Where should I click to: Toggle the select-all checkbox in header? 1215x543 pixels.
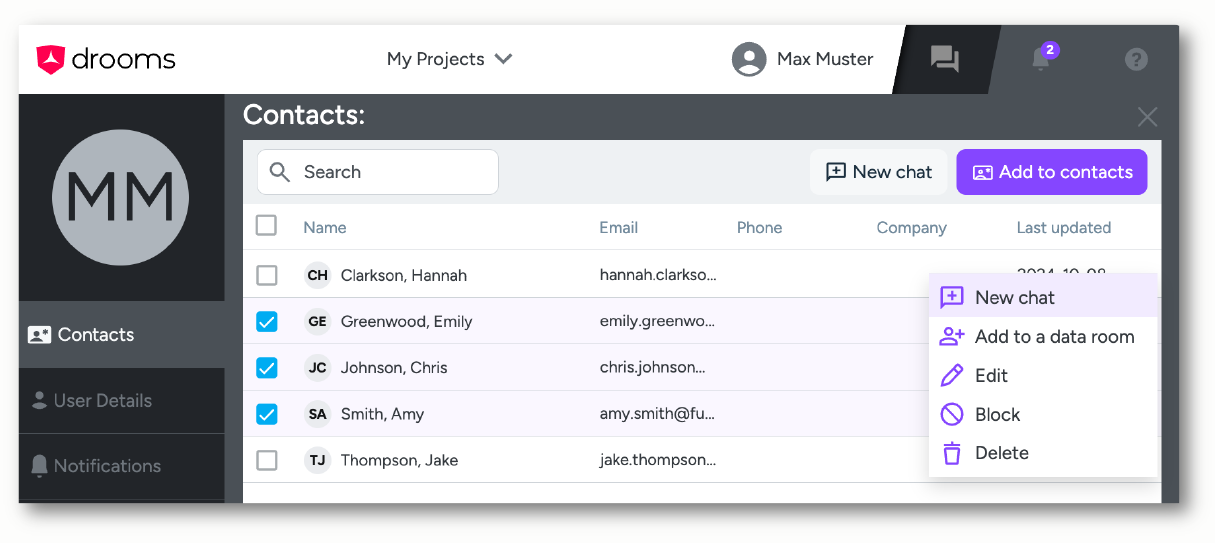[x=266, y=225]
